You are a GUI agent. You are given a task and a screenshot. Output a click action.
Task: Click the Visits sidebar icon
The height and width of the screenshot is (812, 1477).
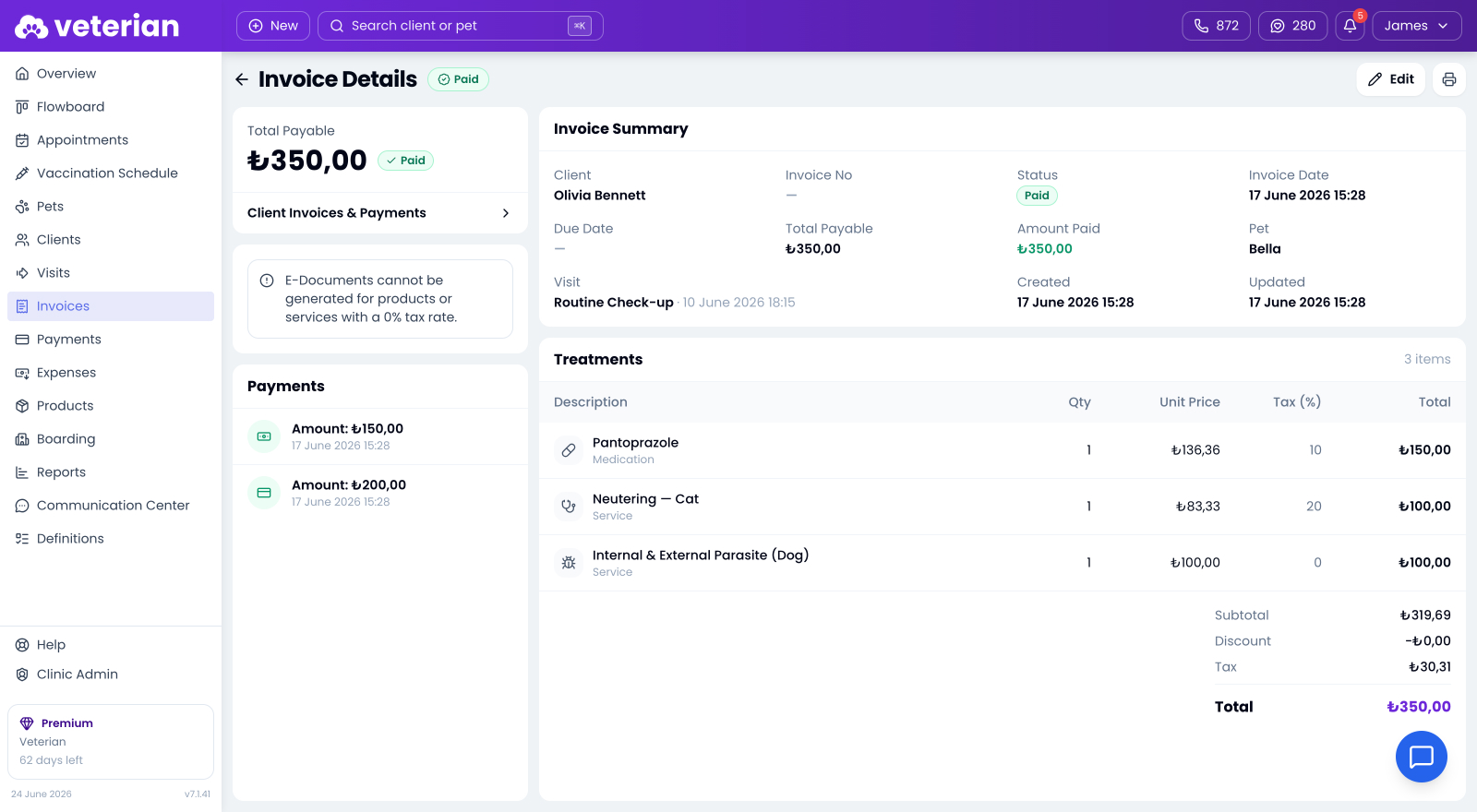coord(22,273)
